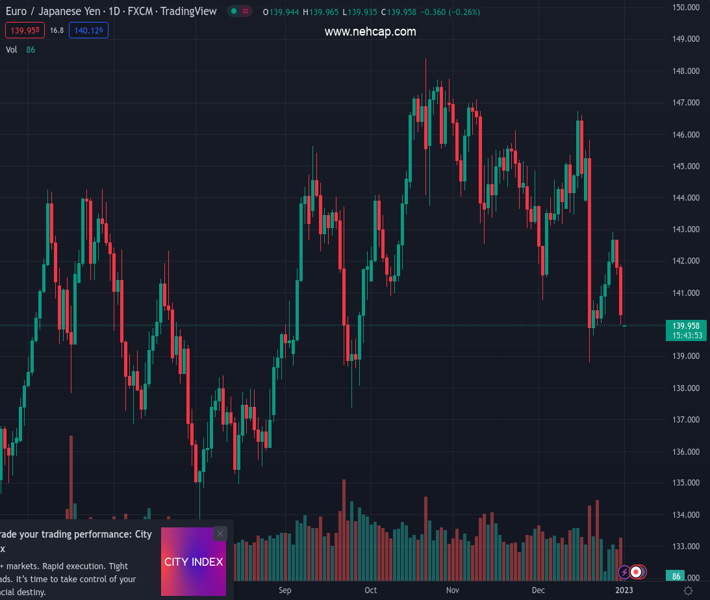
Task: Click the purple lightning bolt event icon
Action: coord(624,572)
